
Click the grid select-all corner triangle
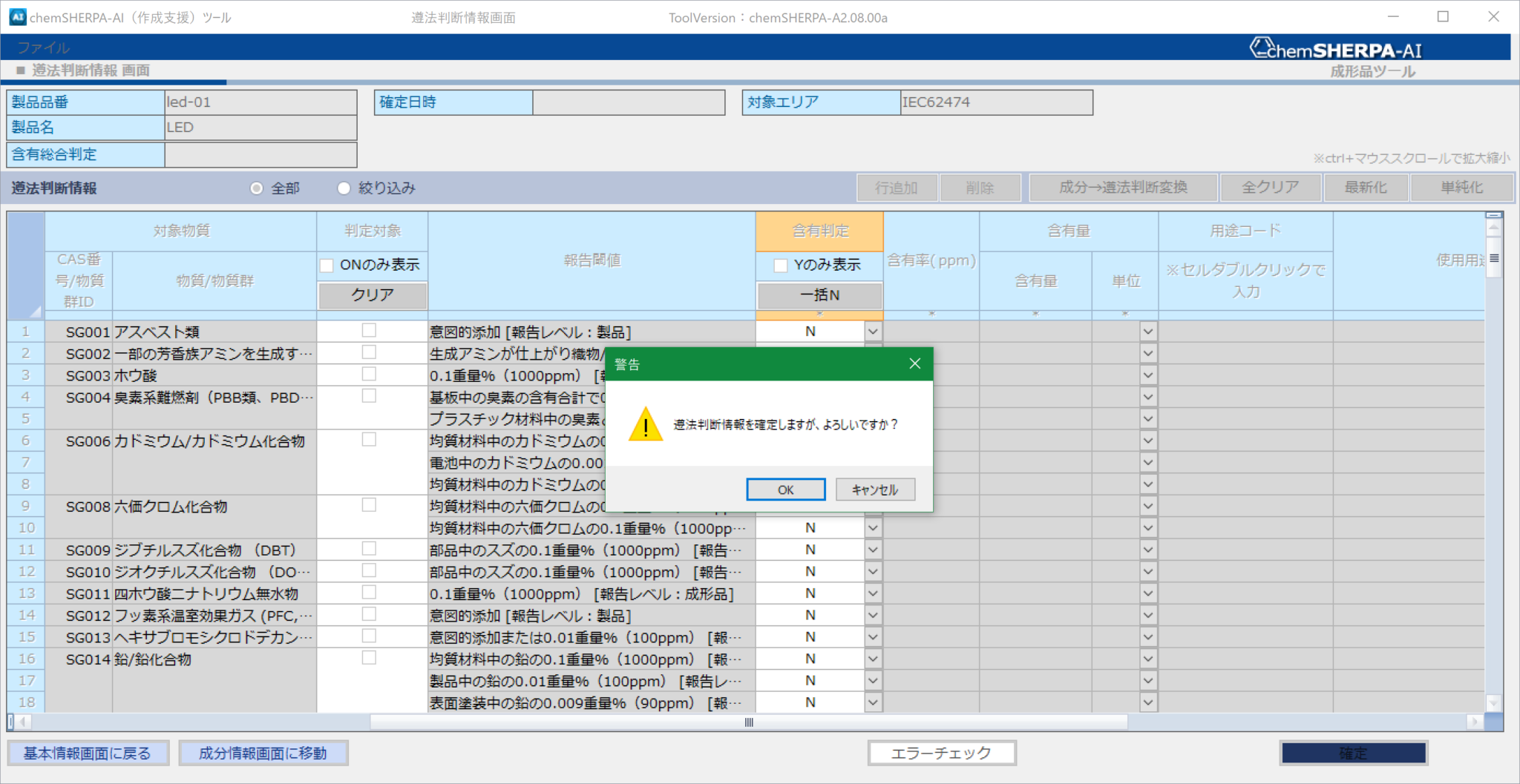coord(34,312)
